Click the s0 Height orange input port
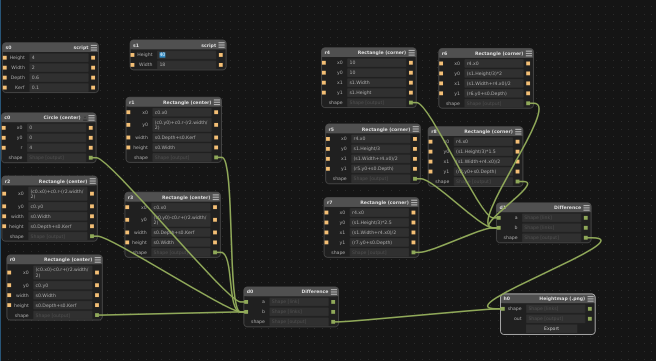Screen dimensions: 656x361 pos(5,58)
